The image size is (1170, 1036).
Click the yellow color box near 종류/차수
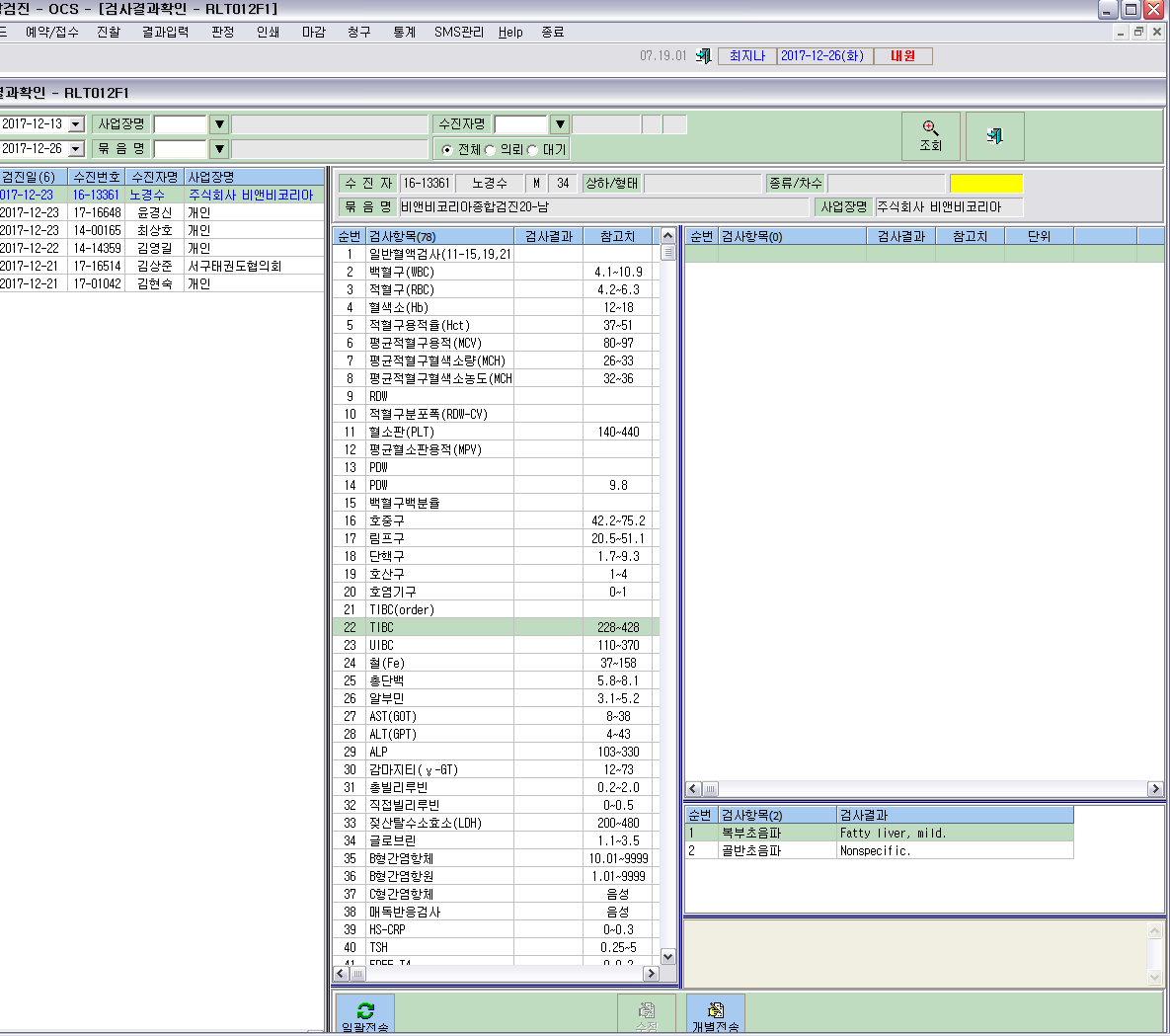click(985, 184)
